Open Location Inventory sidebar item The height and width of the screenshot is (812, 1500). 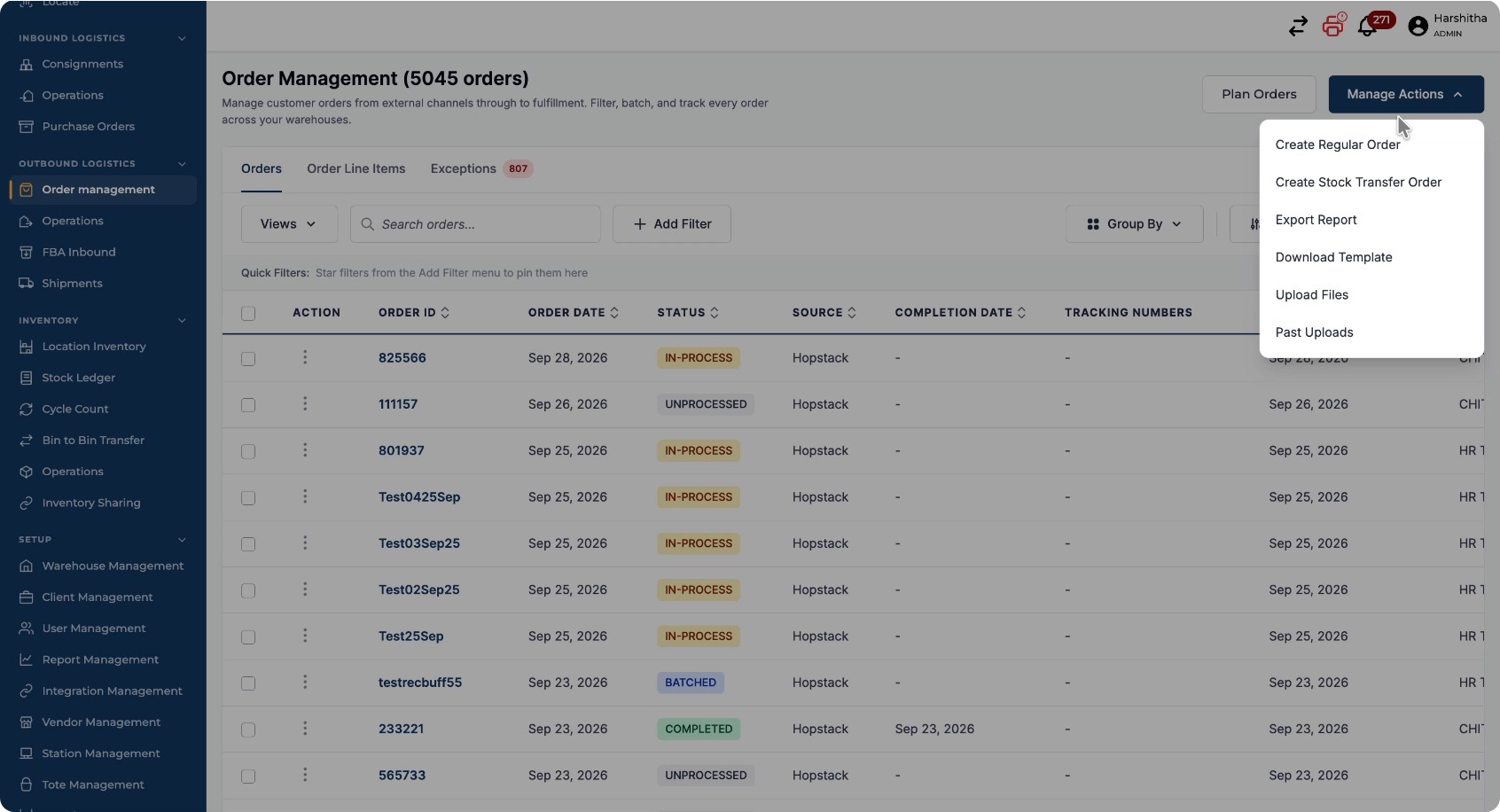93,347
